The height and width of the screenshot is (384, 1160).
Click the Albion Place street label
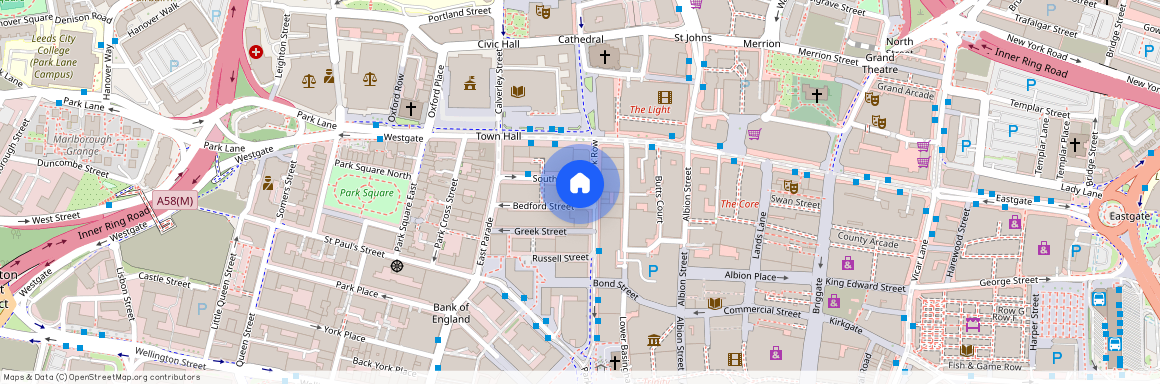pyautogui.click(x=751, y=276)
